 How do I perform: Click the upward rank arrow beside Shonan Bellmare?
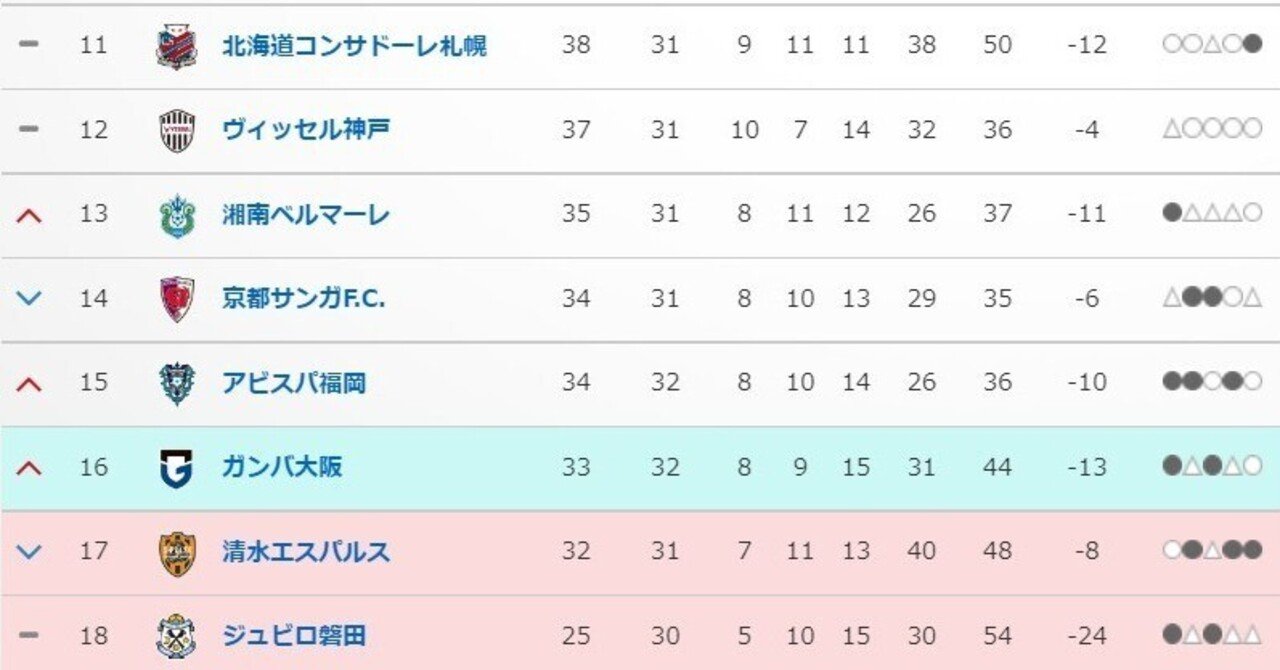point(27,213)
